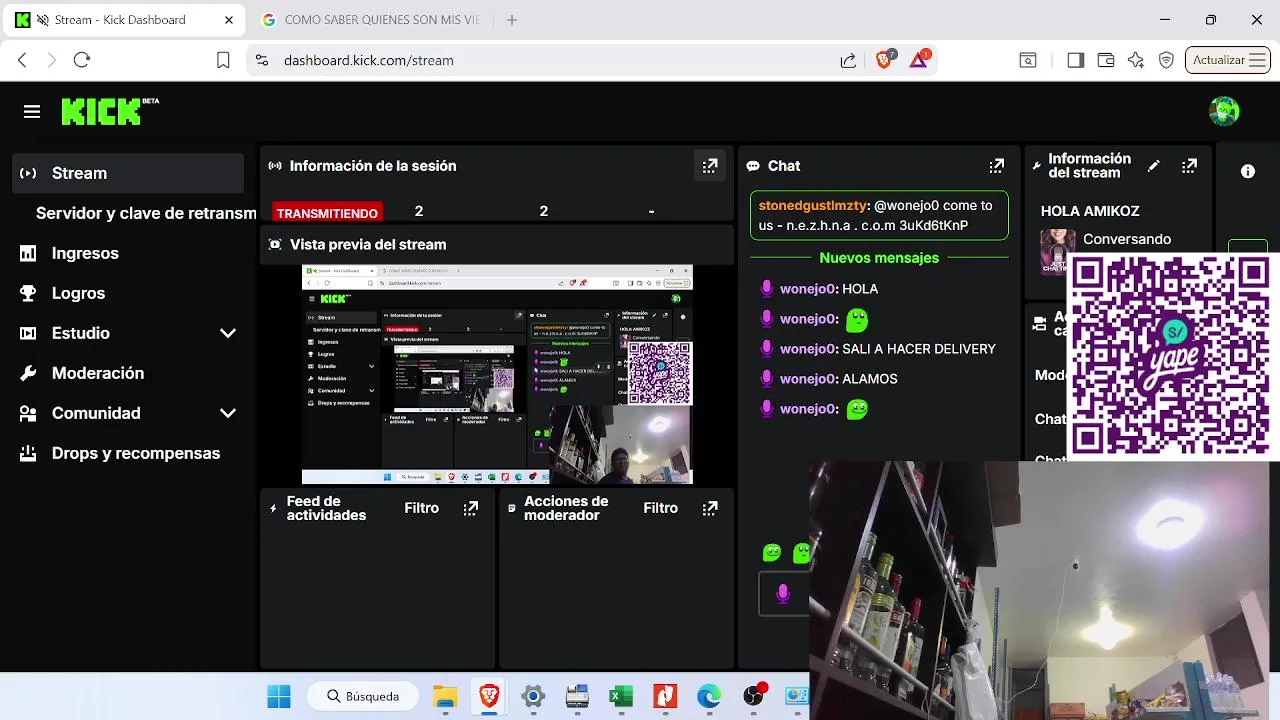
Task: Click the Actualizar update button
Action: point(1229,60)
